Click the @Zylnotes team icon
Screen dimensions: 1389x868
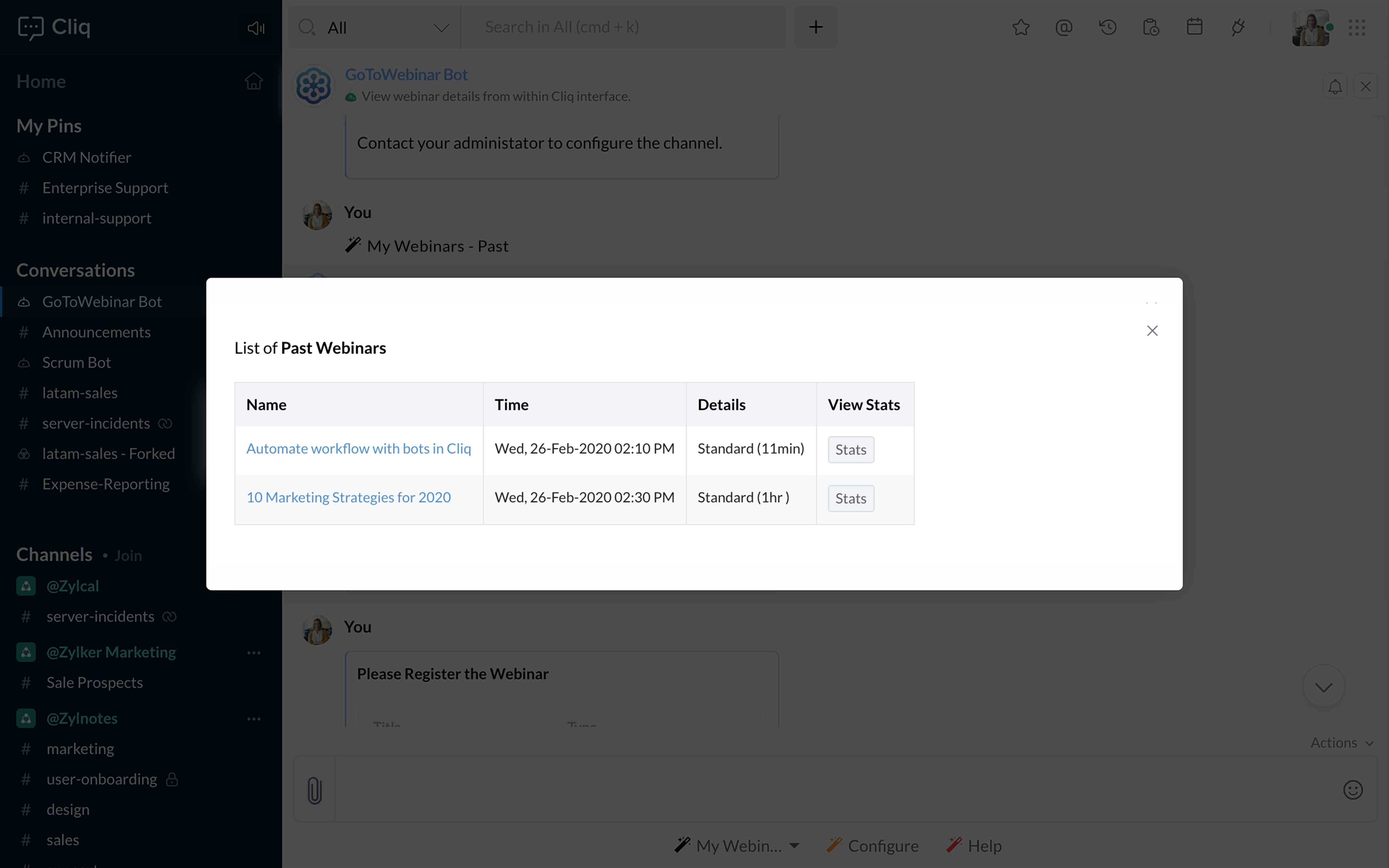pos(26,718)
